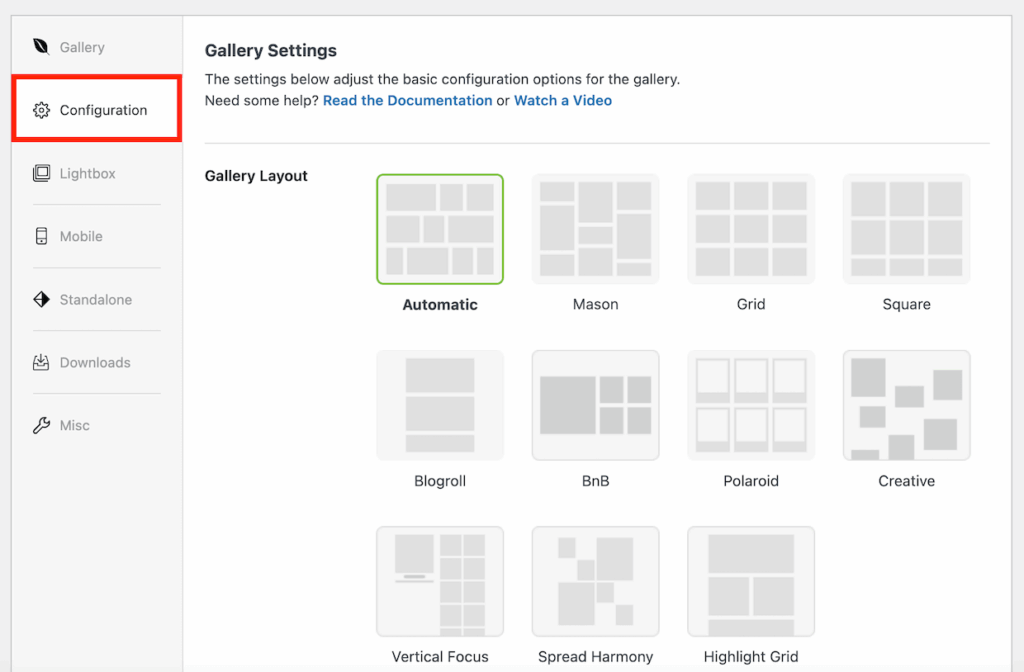This screenshot has width=1024, height=672.
Task: Select the Blogroll layout thumbnail
Action: point(440,405)
